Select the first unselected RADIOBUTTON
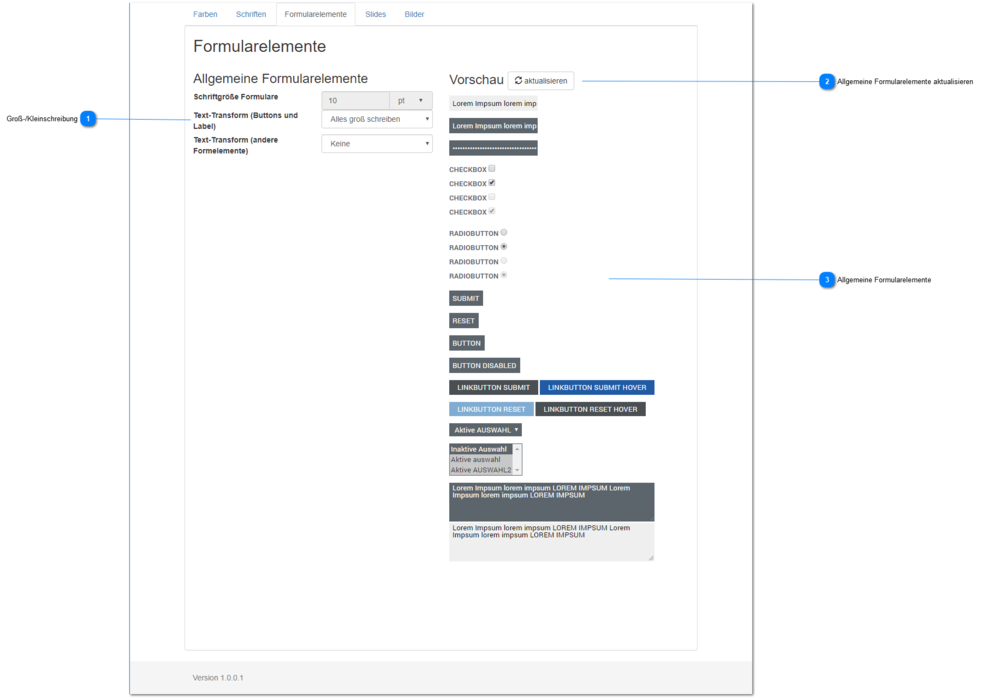 504,232
